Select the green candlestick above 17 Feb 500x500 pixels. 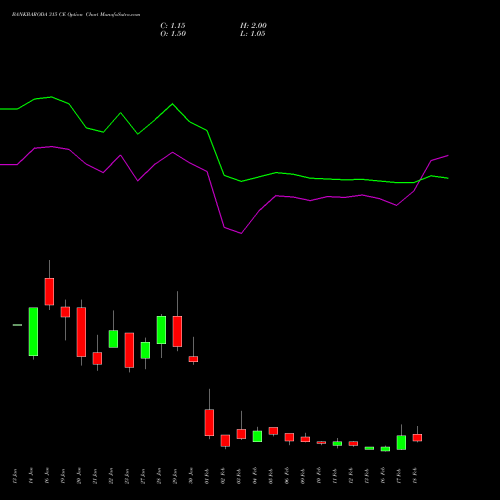click(401, 442)
